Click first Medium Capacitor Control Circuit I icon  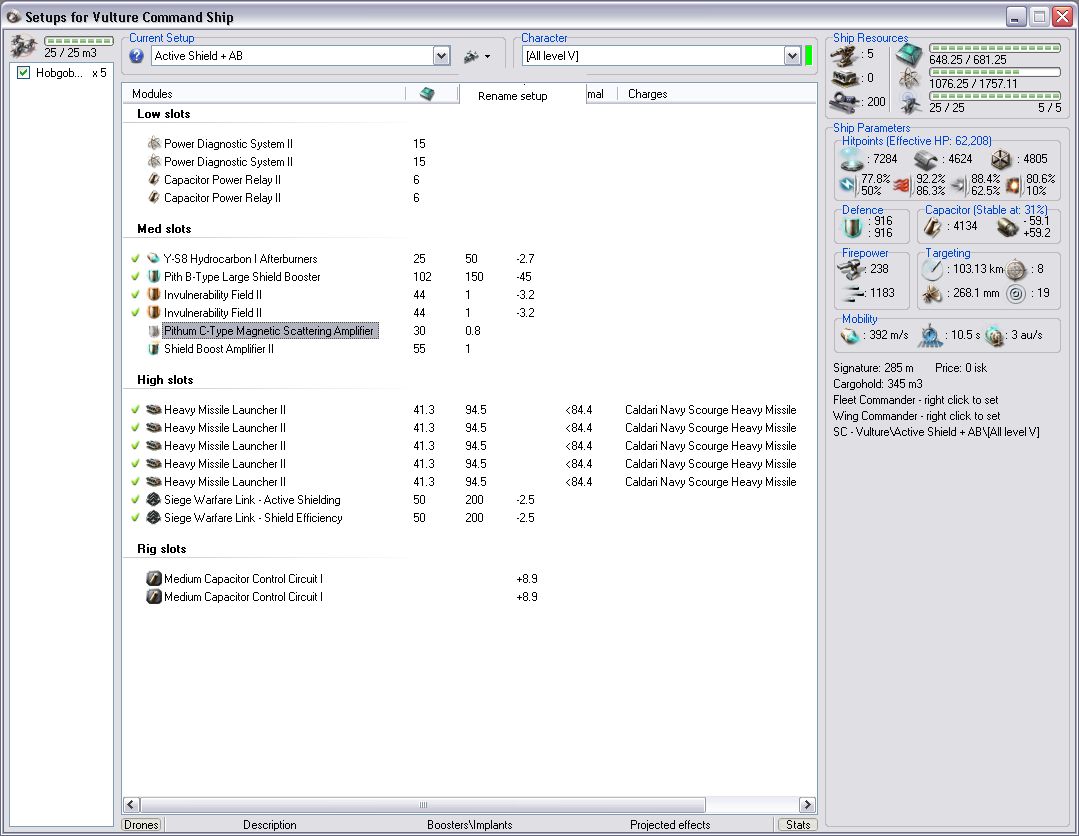(154, 579)
